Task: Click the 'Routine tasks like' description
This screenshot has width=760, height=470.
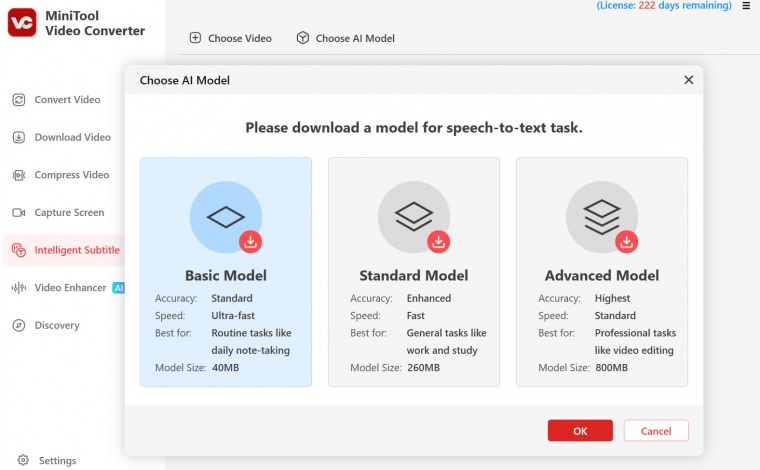Action: coord(252,333)
